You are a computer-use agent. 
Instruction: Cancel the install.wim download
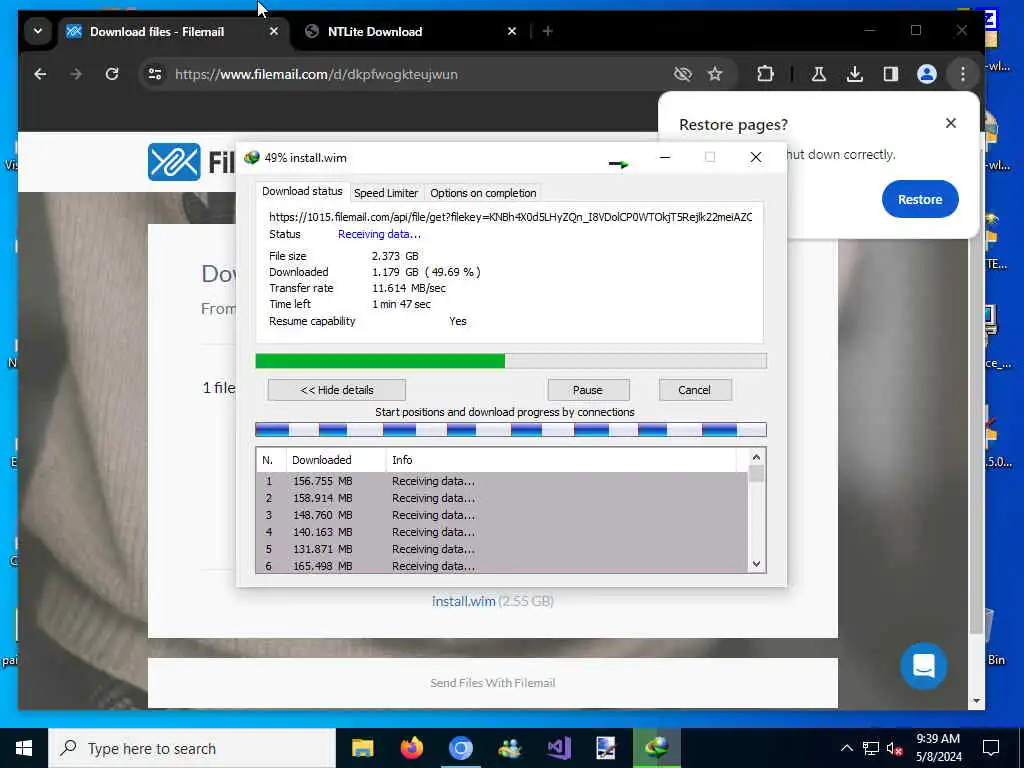pos(694,390)
